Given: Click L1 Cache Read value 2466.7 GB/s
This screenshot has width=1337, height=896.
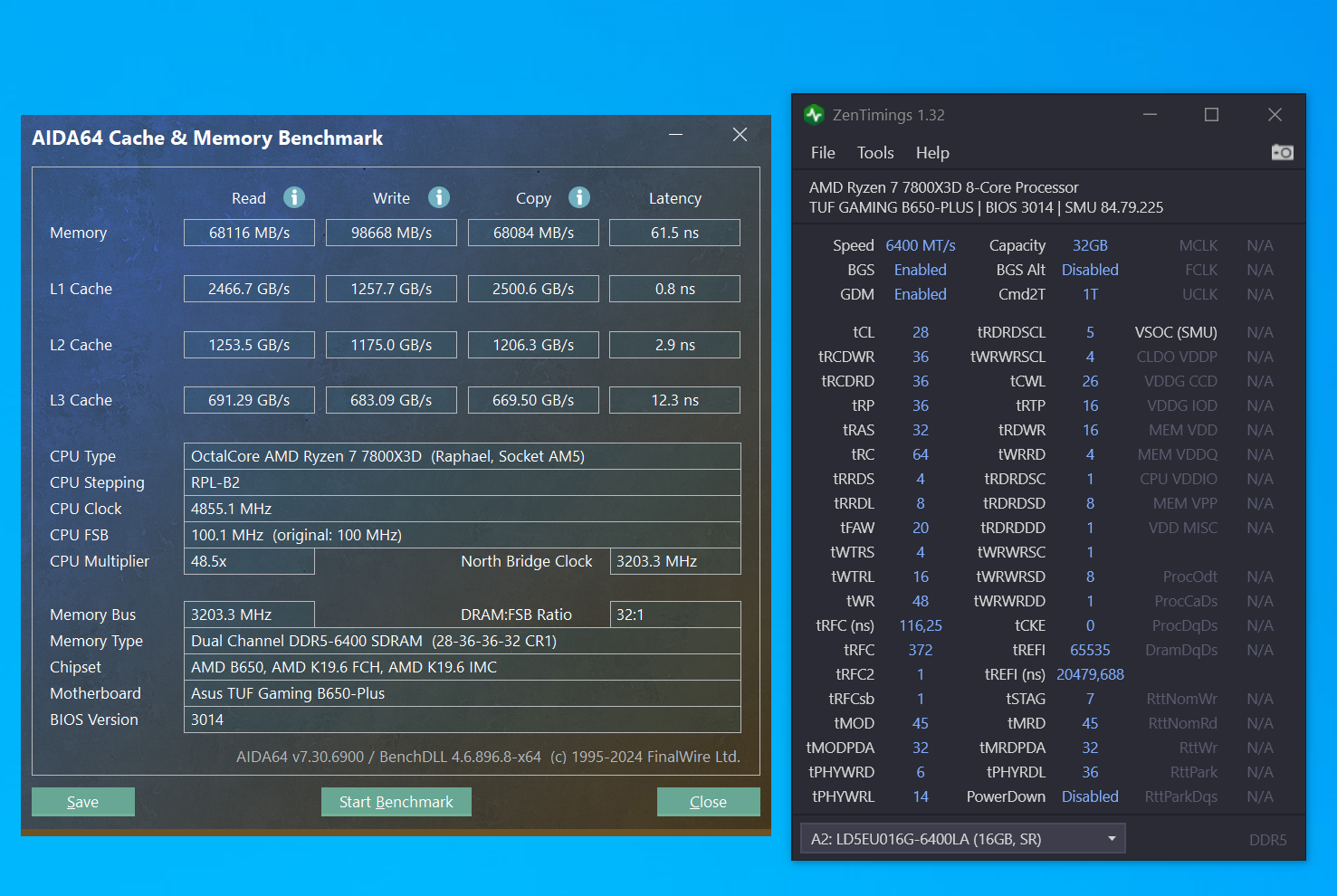Looking at the screenshot, I should (x=249, y=289).
